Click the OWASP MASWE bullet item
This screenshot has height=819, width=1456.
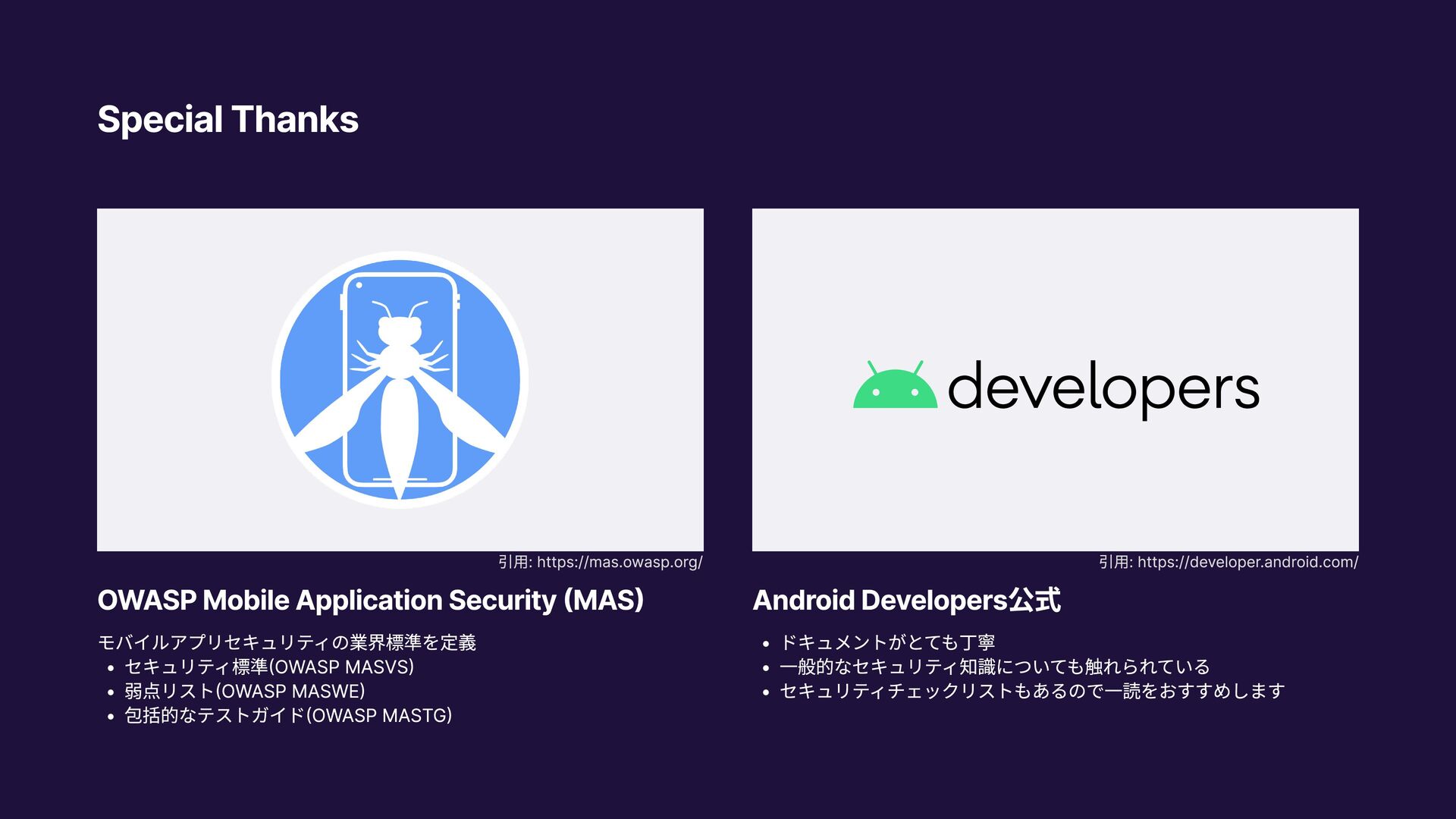click(245, 691)
